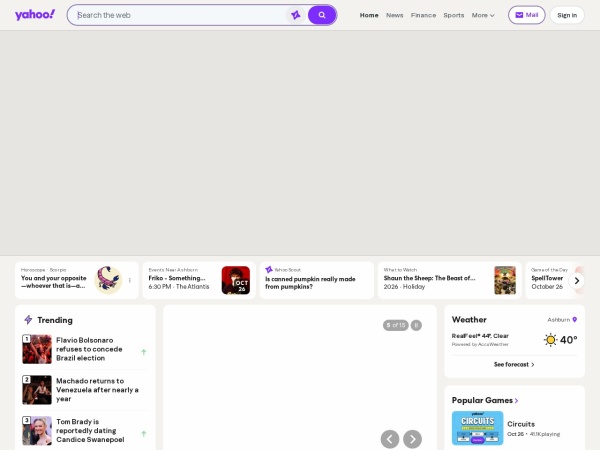Go to the previous slideshow story
This screenshot has width=600, height=450.
click(390, 439)
